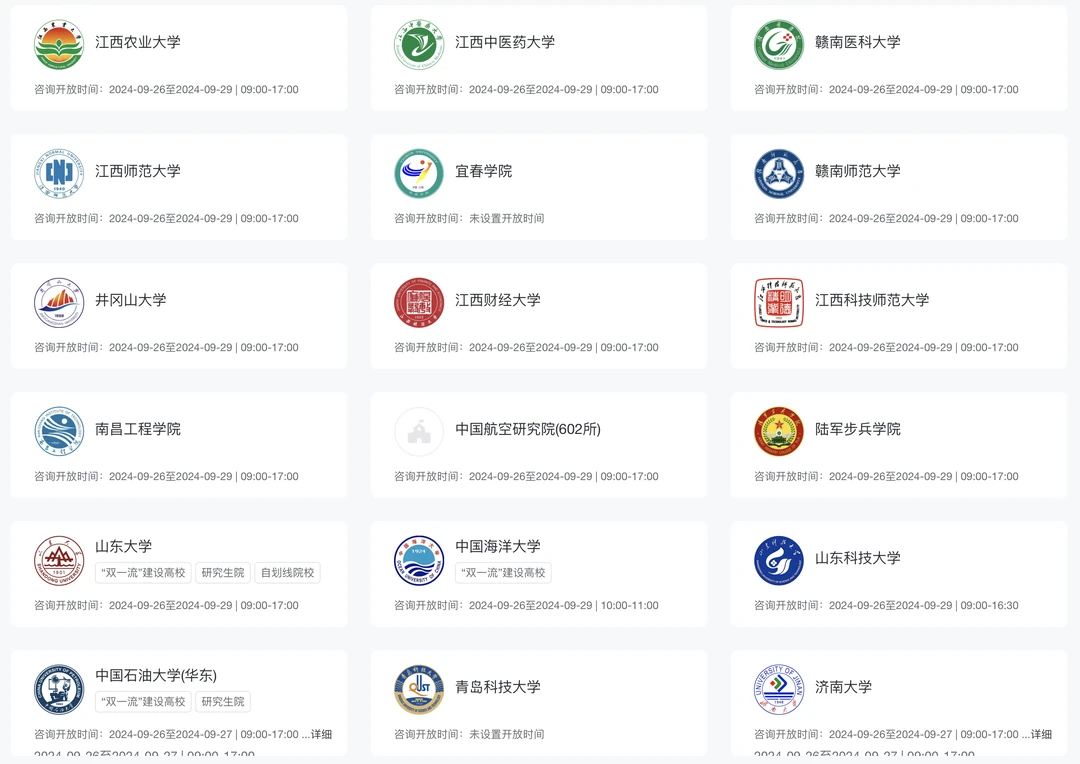Viewport: 1080px width, 764px height.
Task: Open the 江西中医药大学 school name
Action: 505,42
